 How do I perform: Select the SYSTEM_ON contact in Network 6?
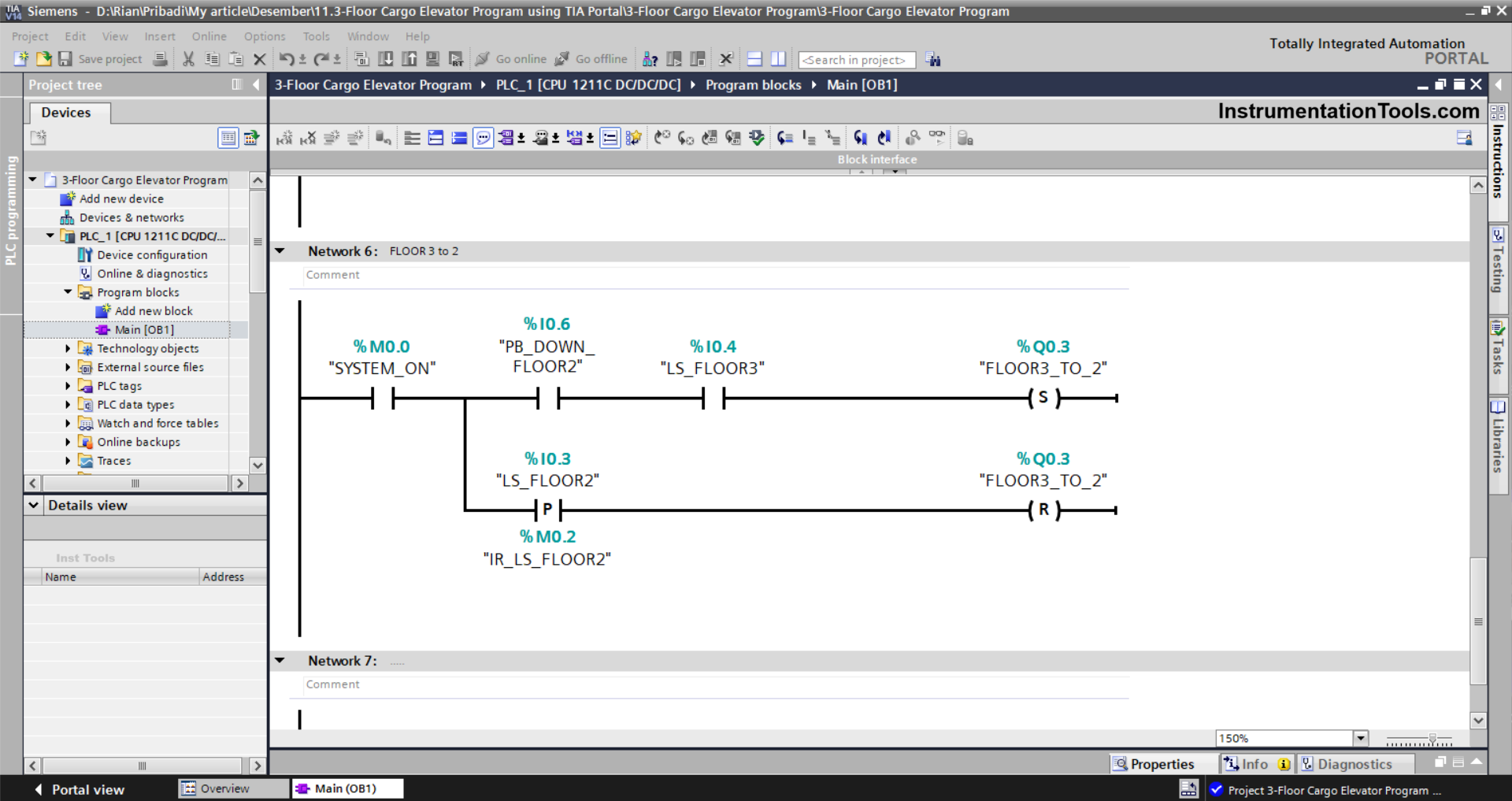[383, 399]
